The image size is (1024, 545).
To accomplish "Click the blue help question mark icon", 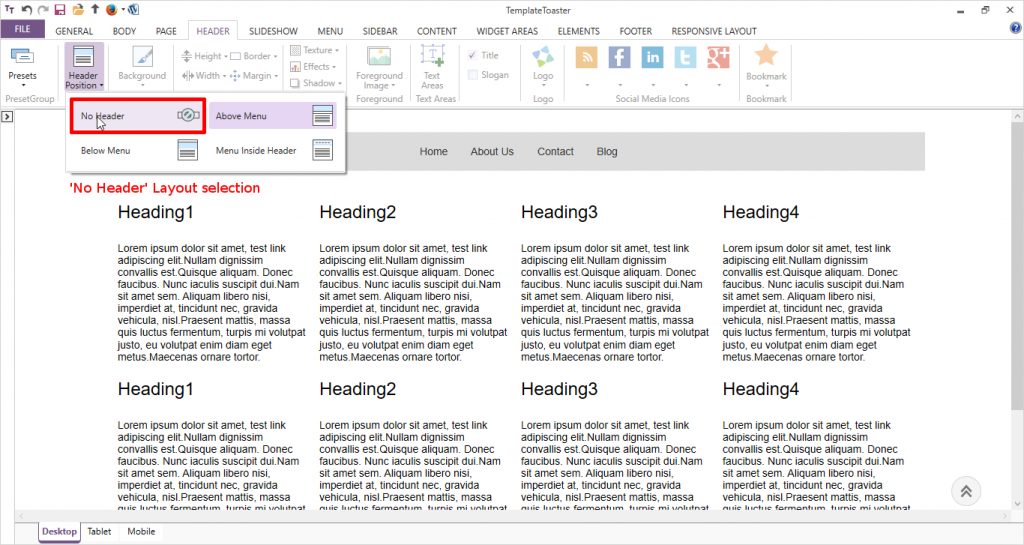I will coord(1015,29).
